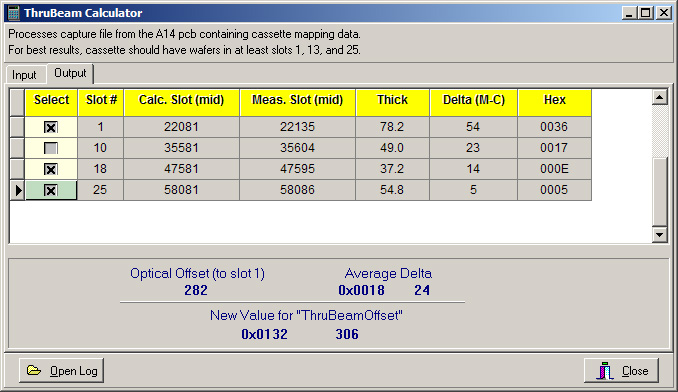Screen dimensions: 678x392
Task: Click new ThruBeamOffset hex value 0x0132
Action: [x=264, y=335]
